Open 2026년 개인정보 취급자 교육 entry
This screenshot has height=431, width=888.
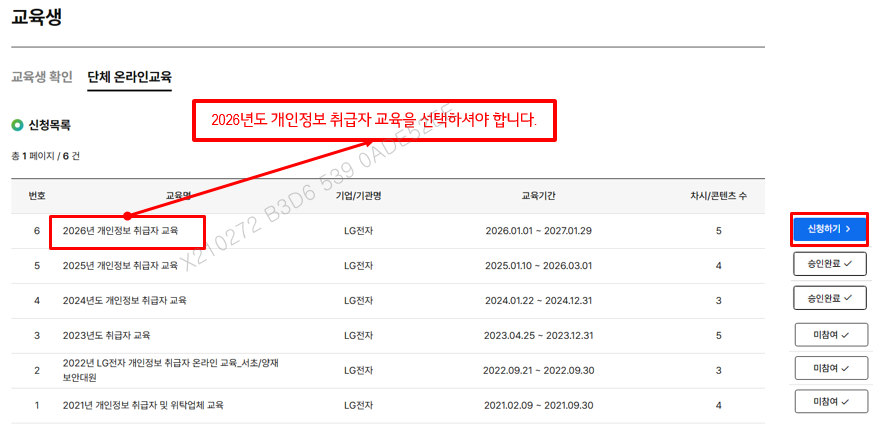tap(120, 231)
